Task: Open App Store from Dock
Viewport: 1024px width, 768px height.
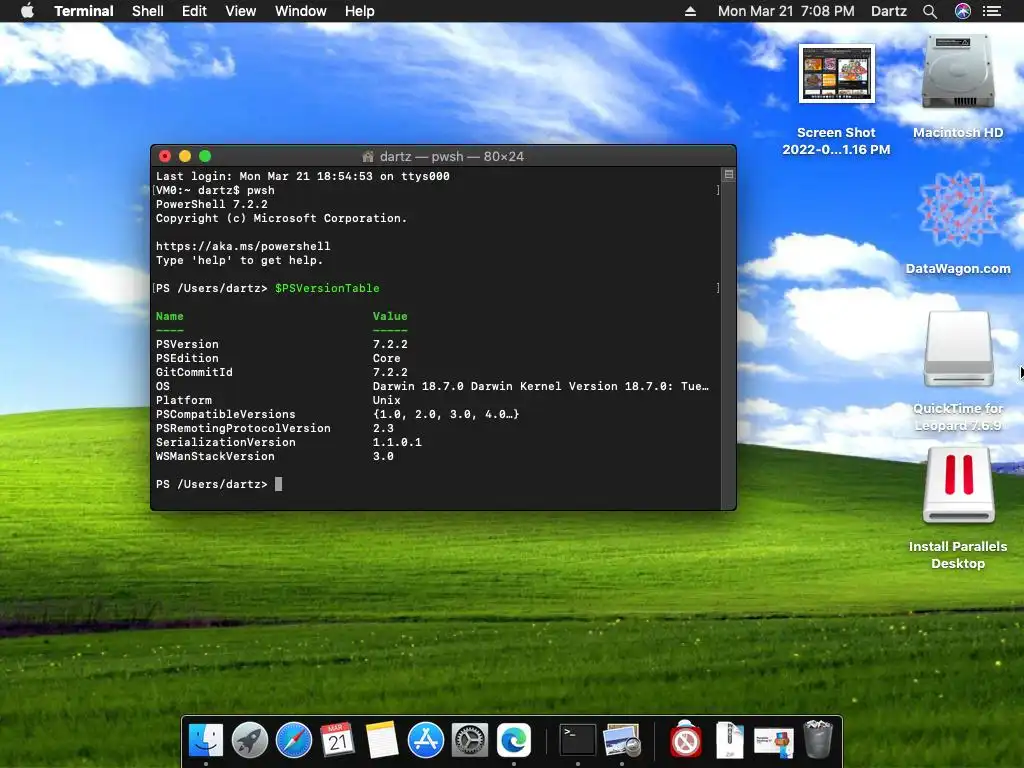Action: click(425, 740)
